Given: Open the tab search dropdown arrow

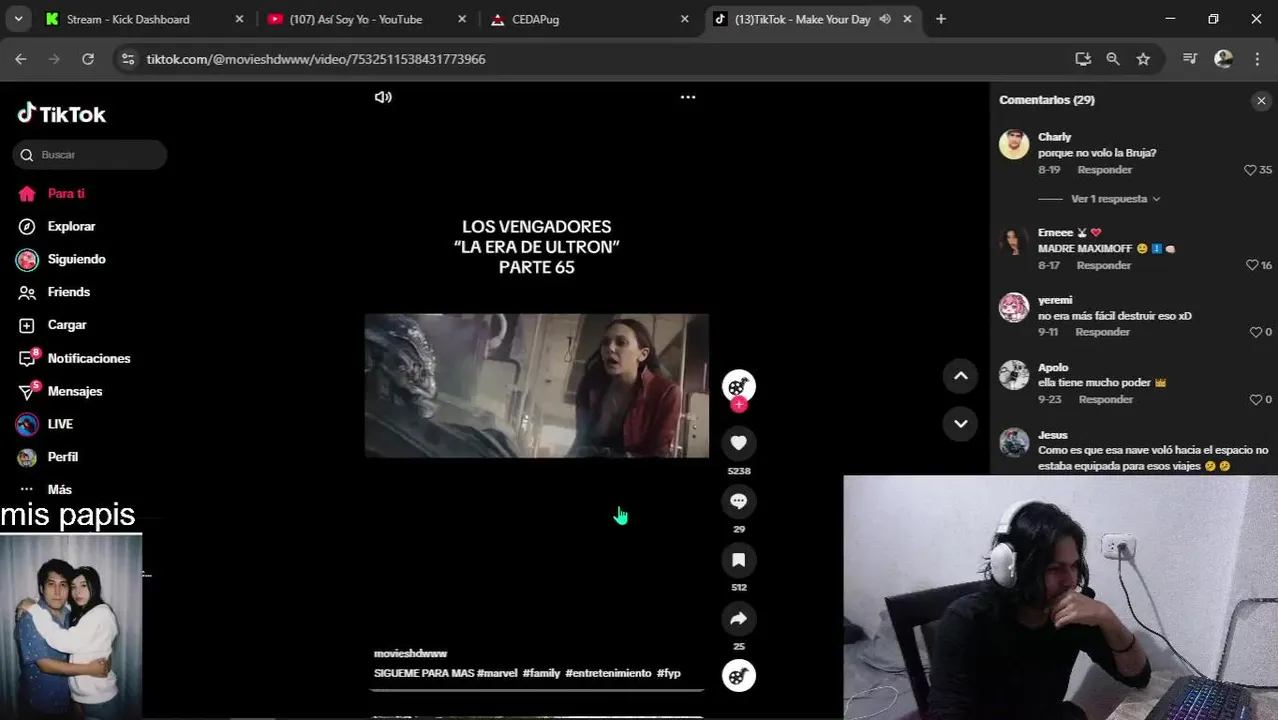Looking at the screenshot, I should point(18,19).
